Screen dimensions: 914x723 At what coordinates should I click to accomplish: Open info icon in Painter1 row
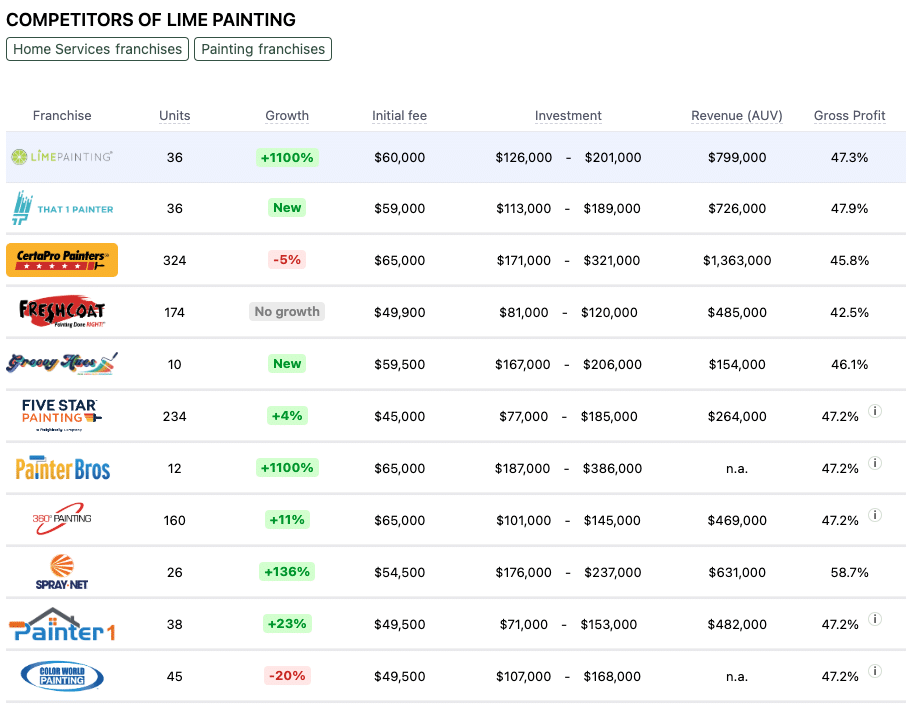(874, 619)
